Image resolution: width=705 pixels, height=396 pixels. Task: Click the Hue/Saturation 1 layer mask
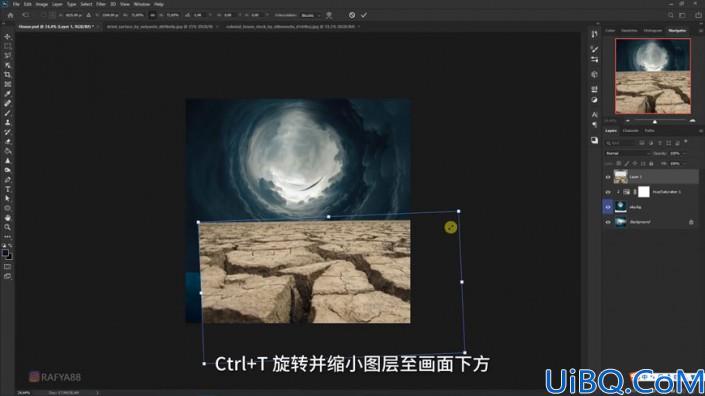644,192
